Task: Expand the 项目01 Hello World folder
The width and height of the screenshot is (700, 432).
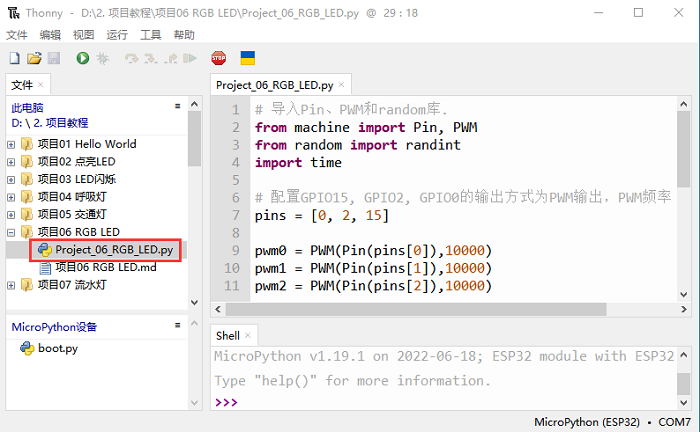Action: pyautogui.click(x=11, y=144)
